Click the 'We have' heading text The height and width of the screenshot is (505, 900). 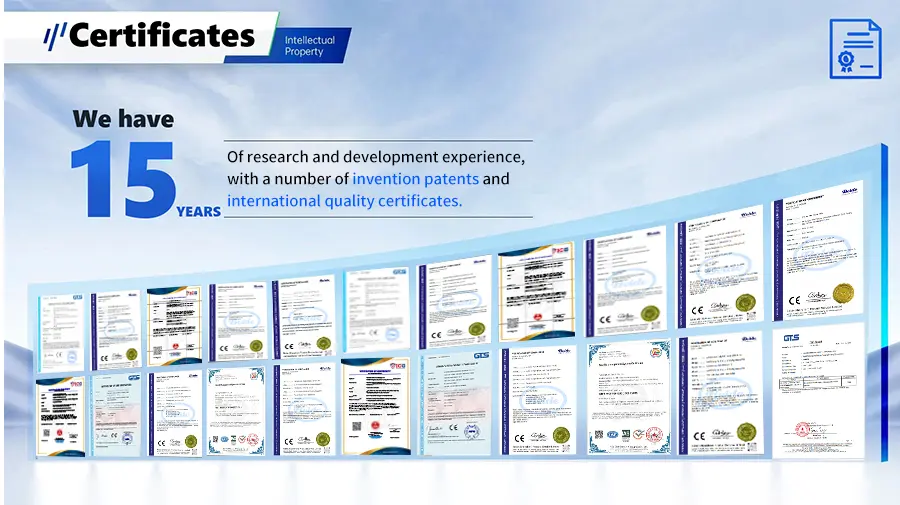point(123,119)
